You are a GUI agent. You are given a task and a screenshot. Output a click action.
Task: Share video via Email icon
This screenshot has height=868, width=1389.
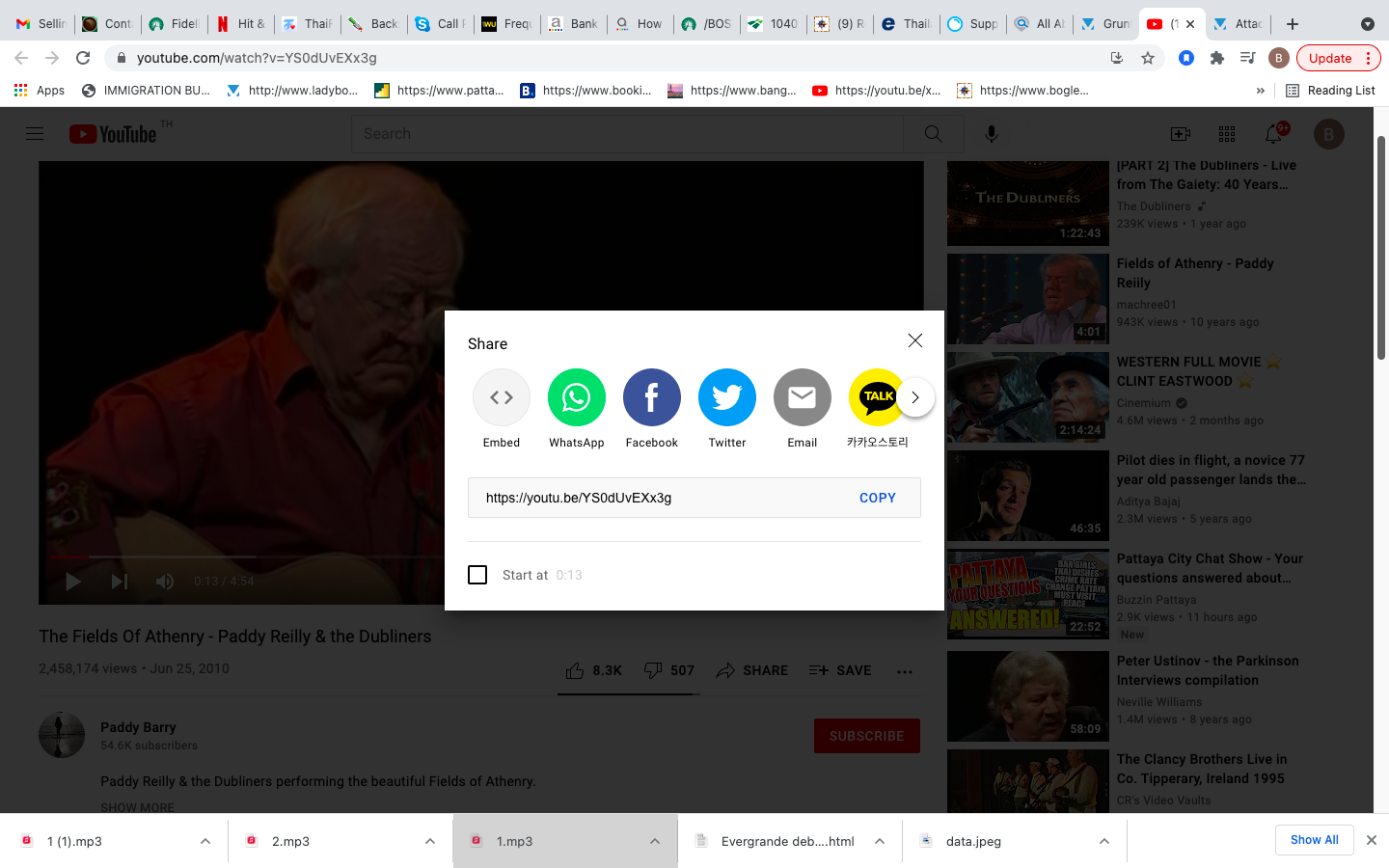pos(802,397)
